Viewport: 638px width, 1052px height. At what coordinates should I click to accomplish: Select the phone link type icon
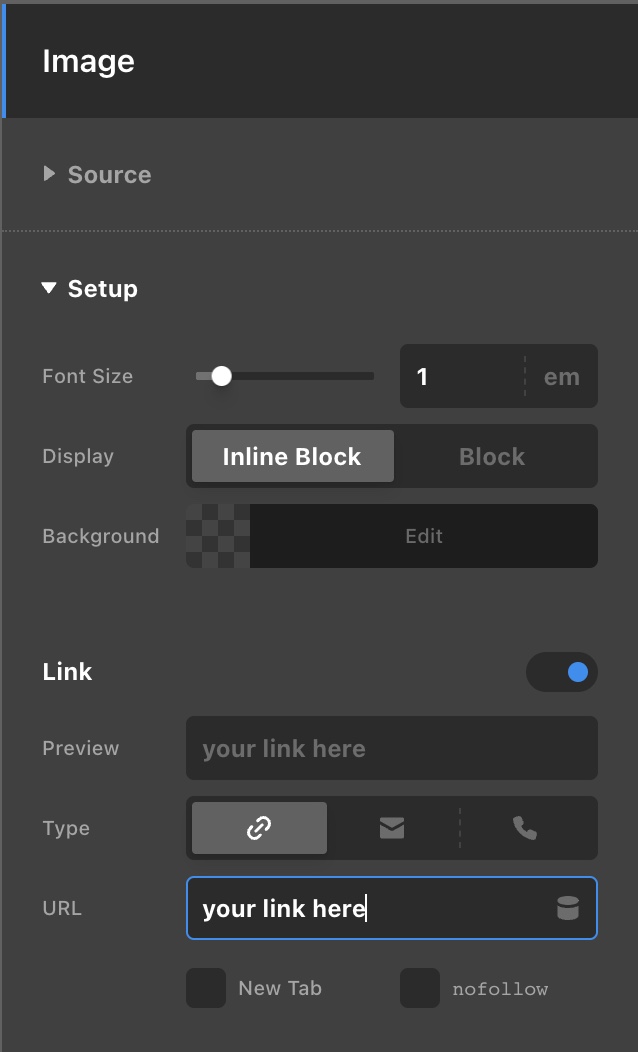tap(525, 828)
